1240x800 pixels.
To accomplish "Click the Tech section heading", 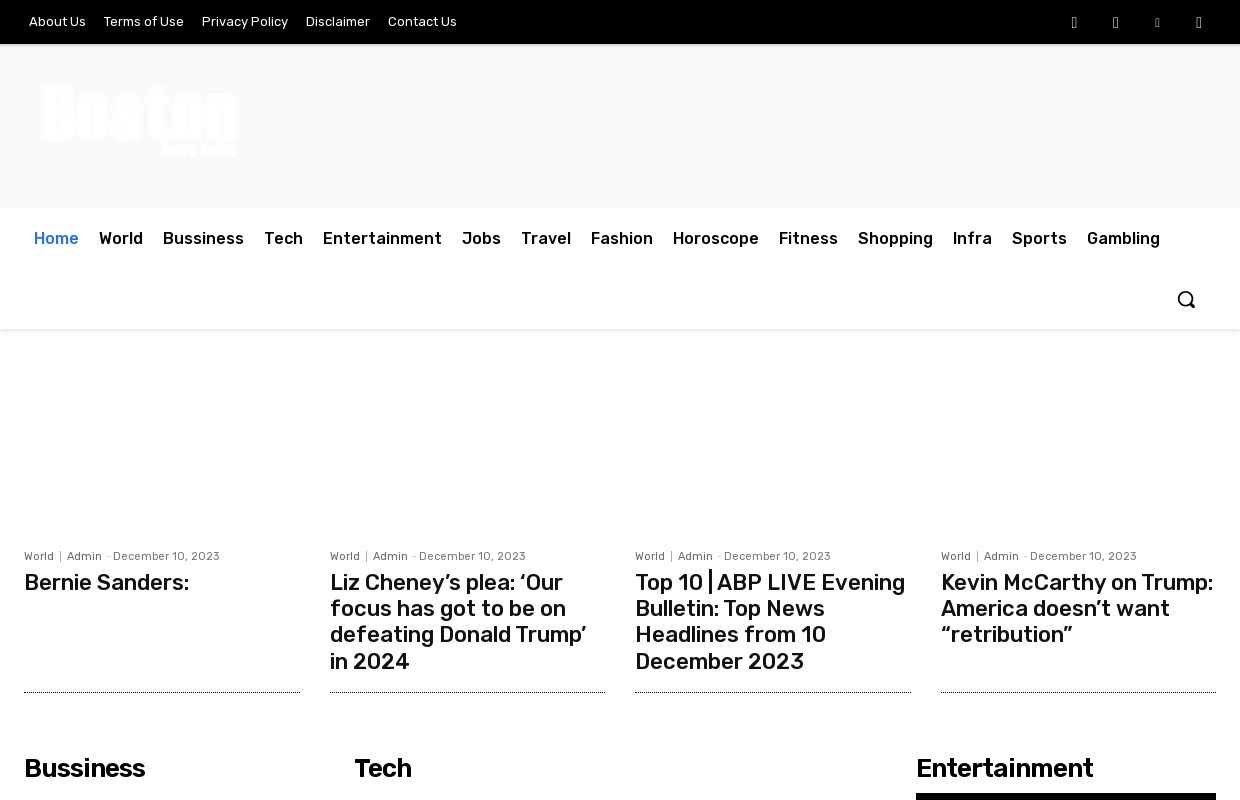I will [x=382, y=768].
